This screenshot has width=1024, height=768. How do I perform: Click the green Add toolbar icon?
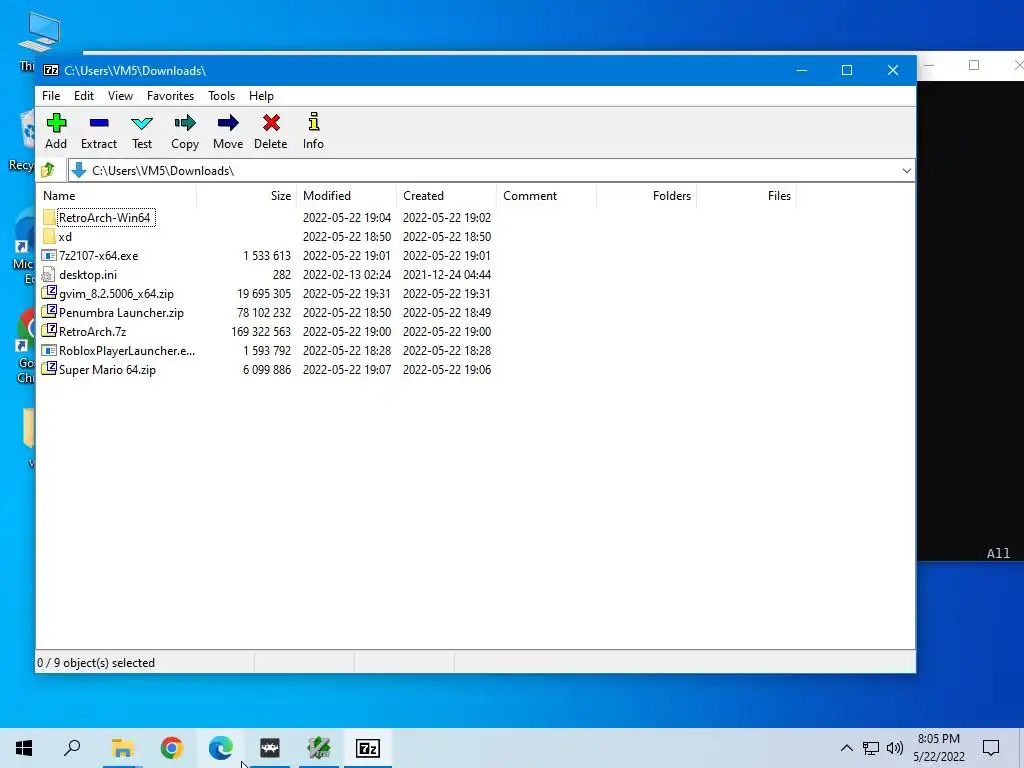(56, 122)
